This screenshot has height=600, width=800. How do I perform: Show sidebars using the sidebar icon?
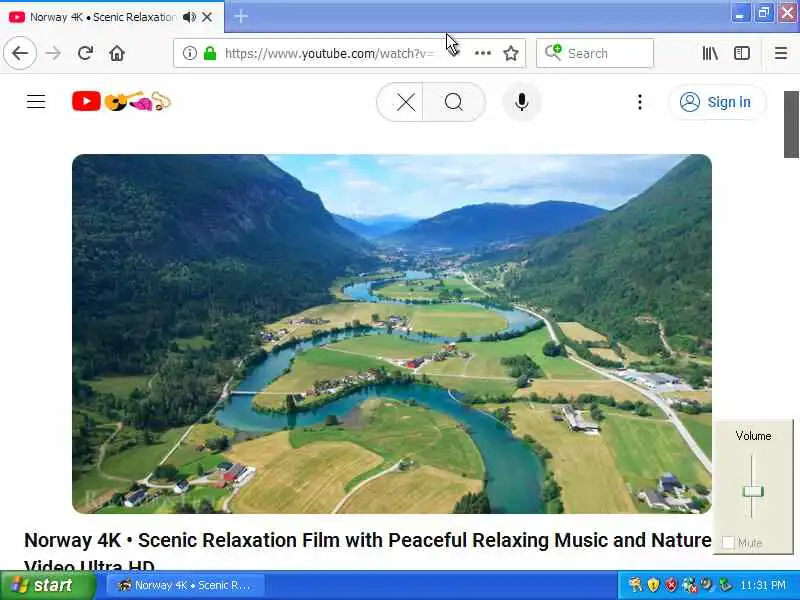click(x=742, y=53)
